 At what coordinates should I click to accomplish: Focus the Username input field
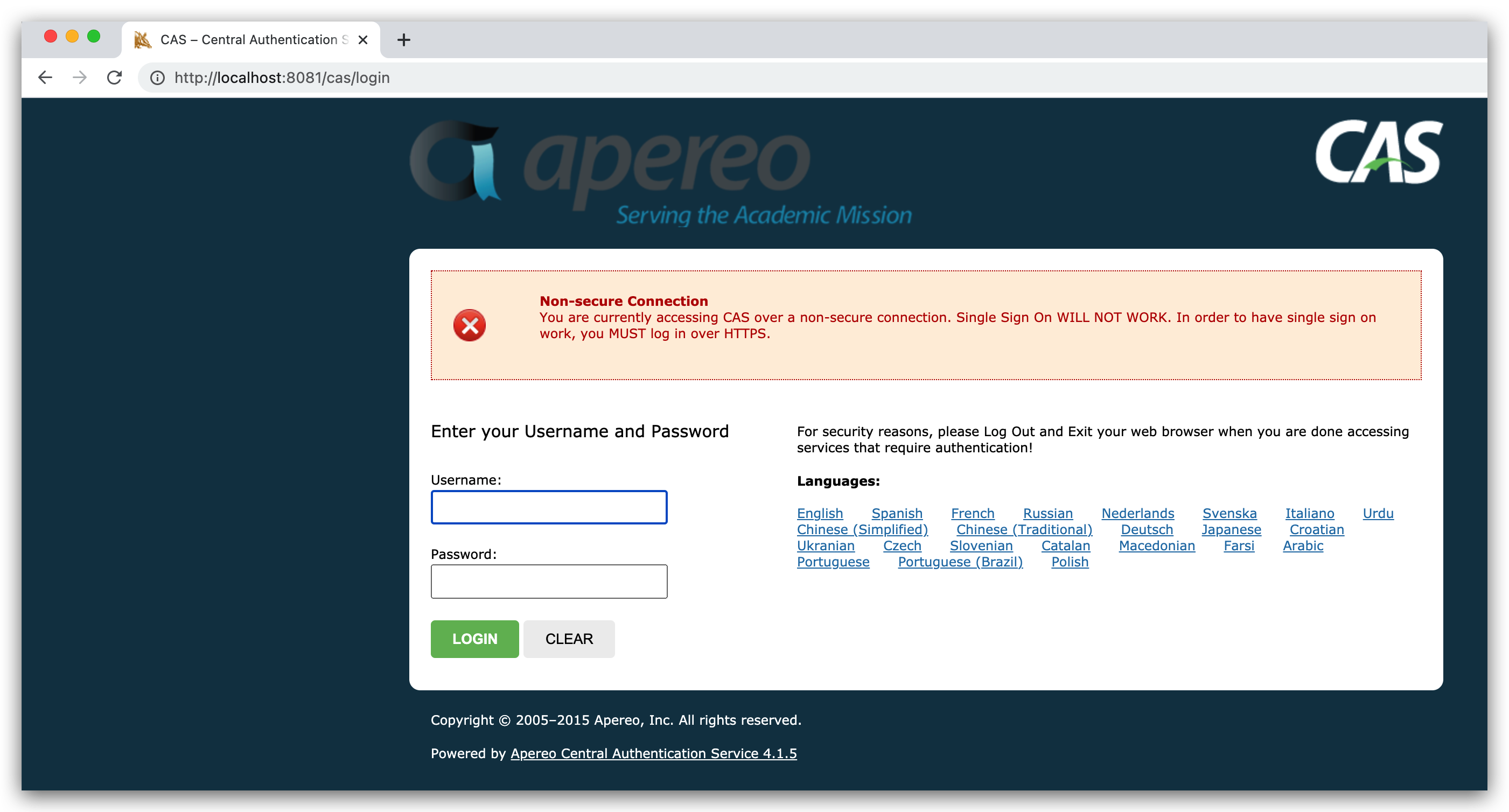pos(548,507)
